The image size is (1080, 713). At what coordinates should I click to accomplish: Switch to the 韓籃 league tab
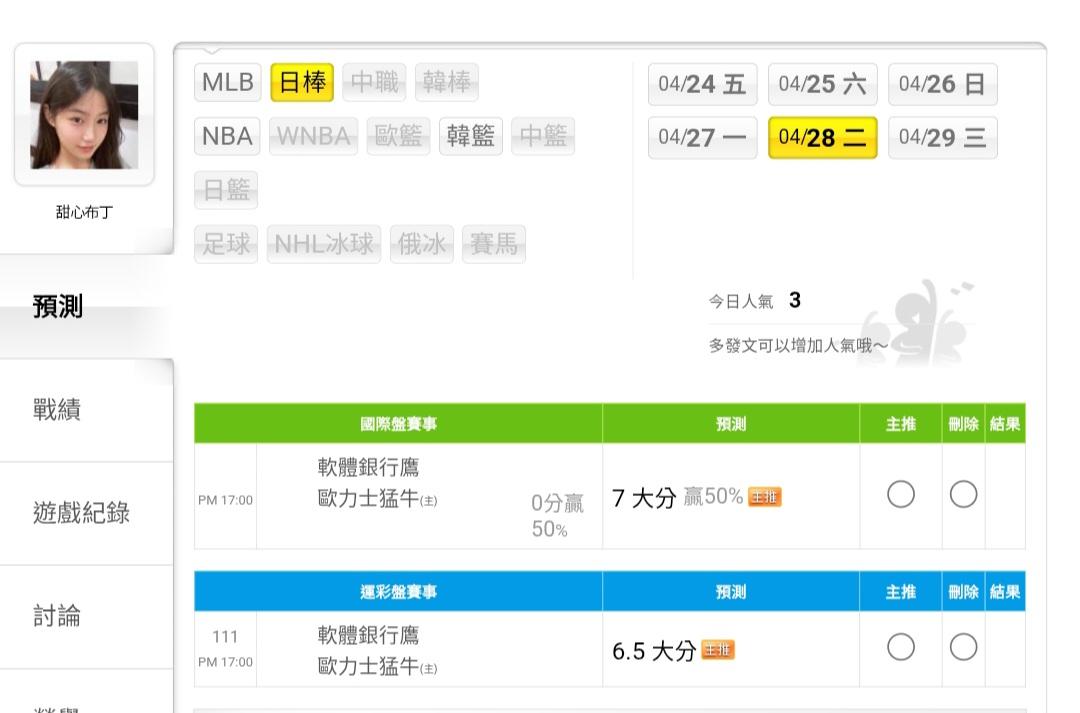(x=471, y=136)
